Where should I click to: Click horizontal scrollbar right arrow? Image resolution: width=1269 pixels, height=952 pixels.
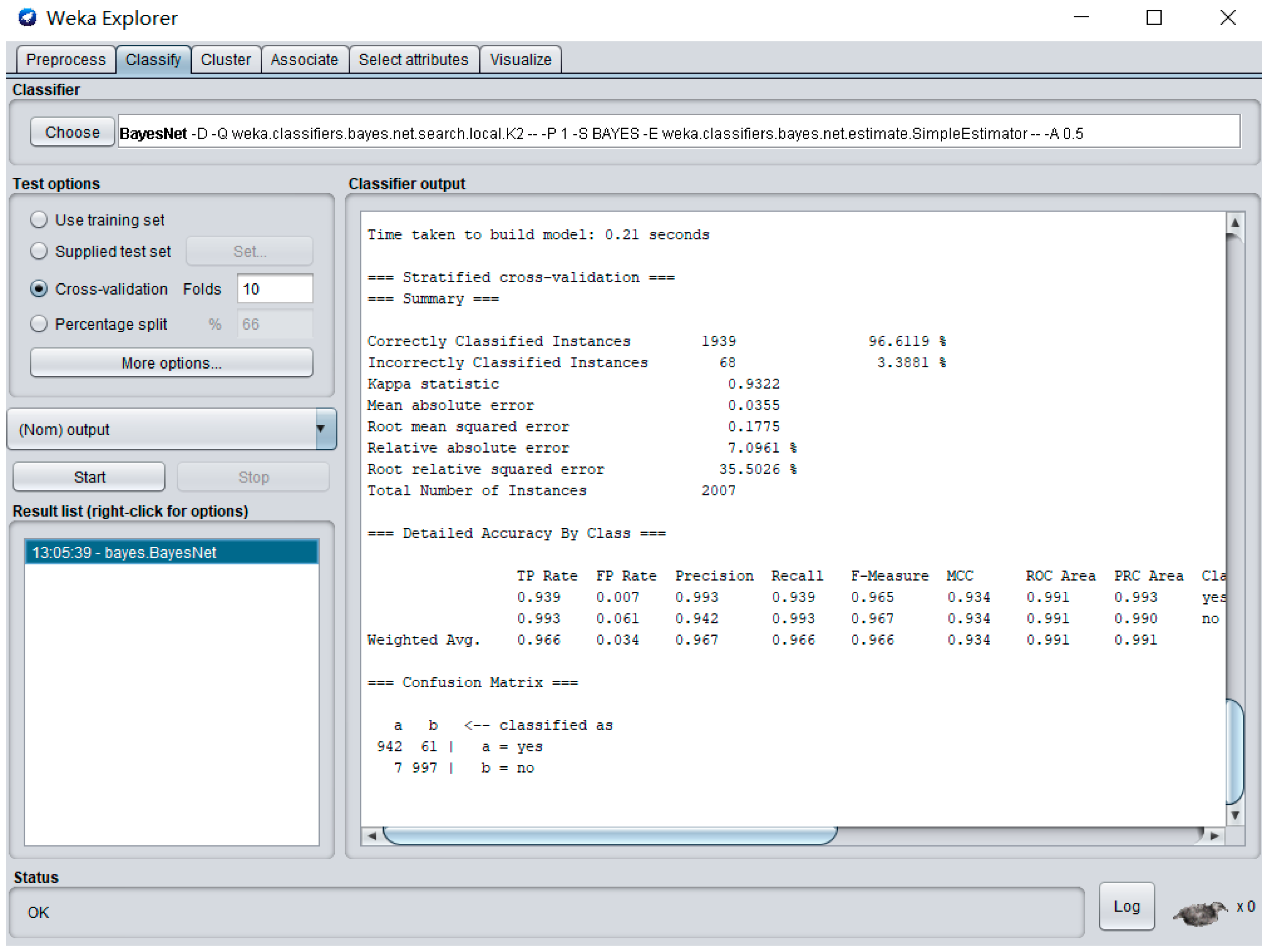[1215, 836]
